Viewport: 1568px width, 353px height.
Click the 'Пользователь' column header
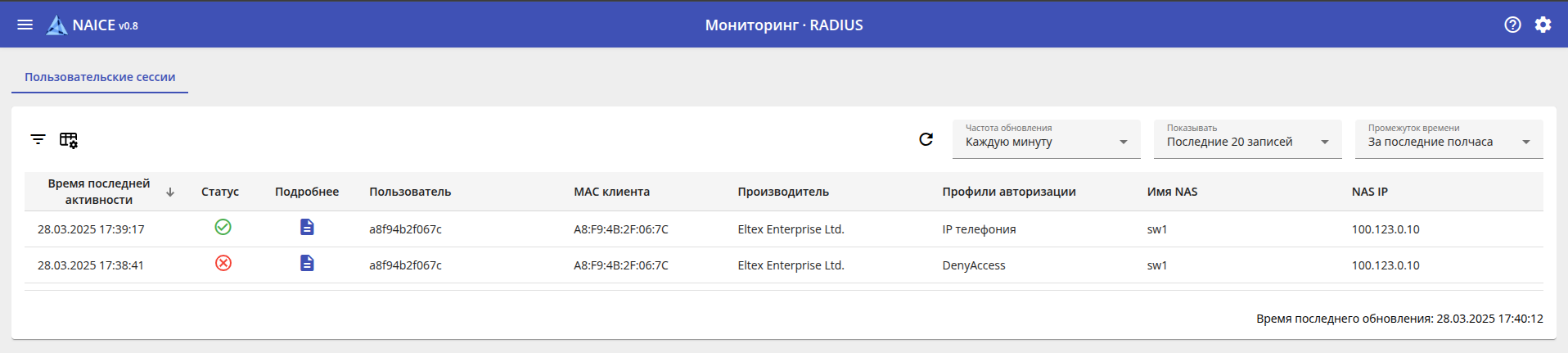pos(410,192)
